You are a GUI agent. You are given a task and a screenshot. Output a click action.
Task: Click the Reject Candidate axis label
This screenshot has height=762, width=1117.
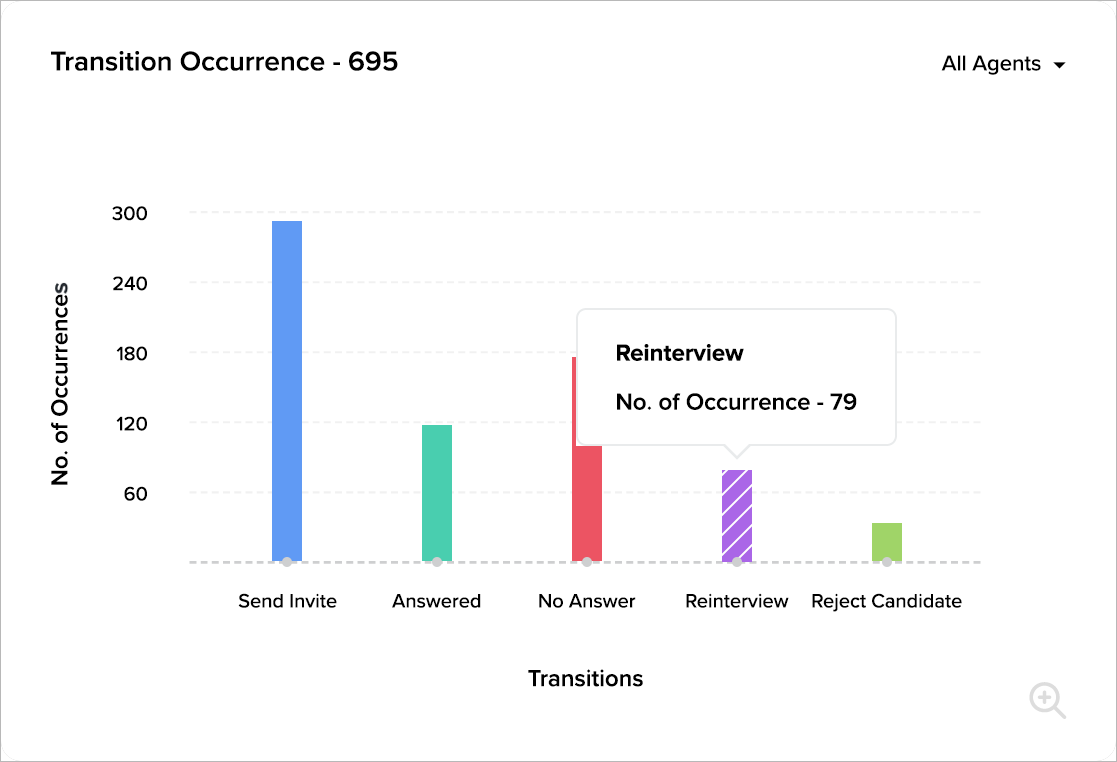(x=887, y=601)
